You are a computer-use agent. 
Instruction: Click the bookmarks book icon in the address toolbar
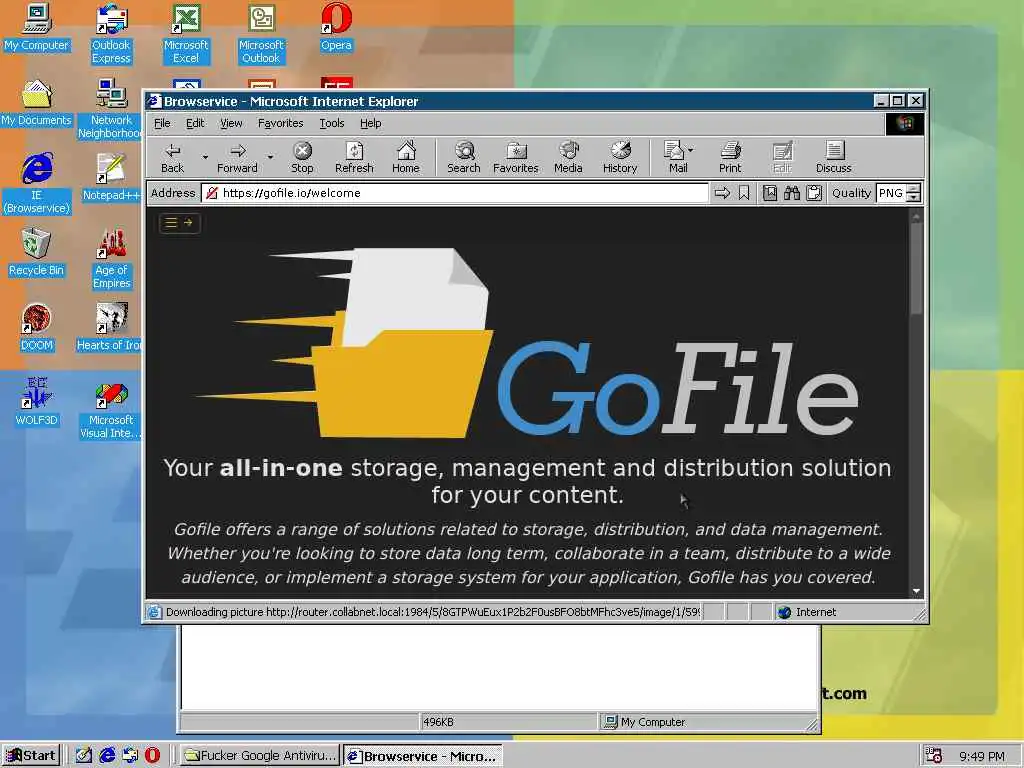tap(770, 193)
